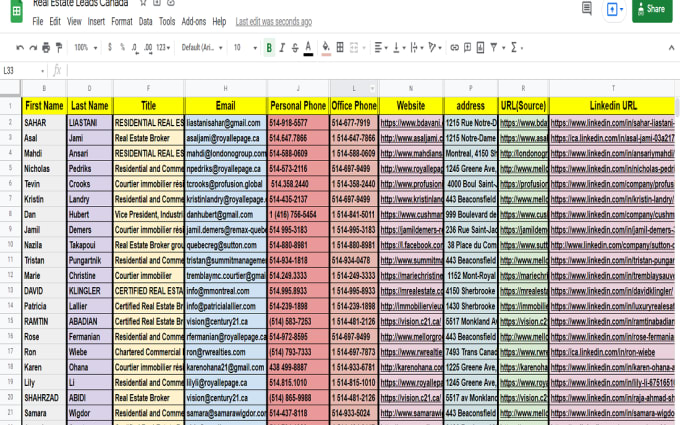Format as percent with the % icon
680x425 pixels.
tap(122, 47)
